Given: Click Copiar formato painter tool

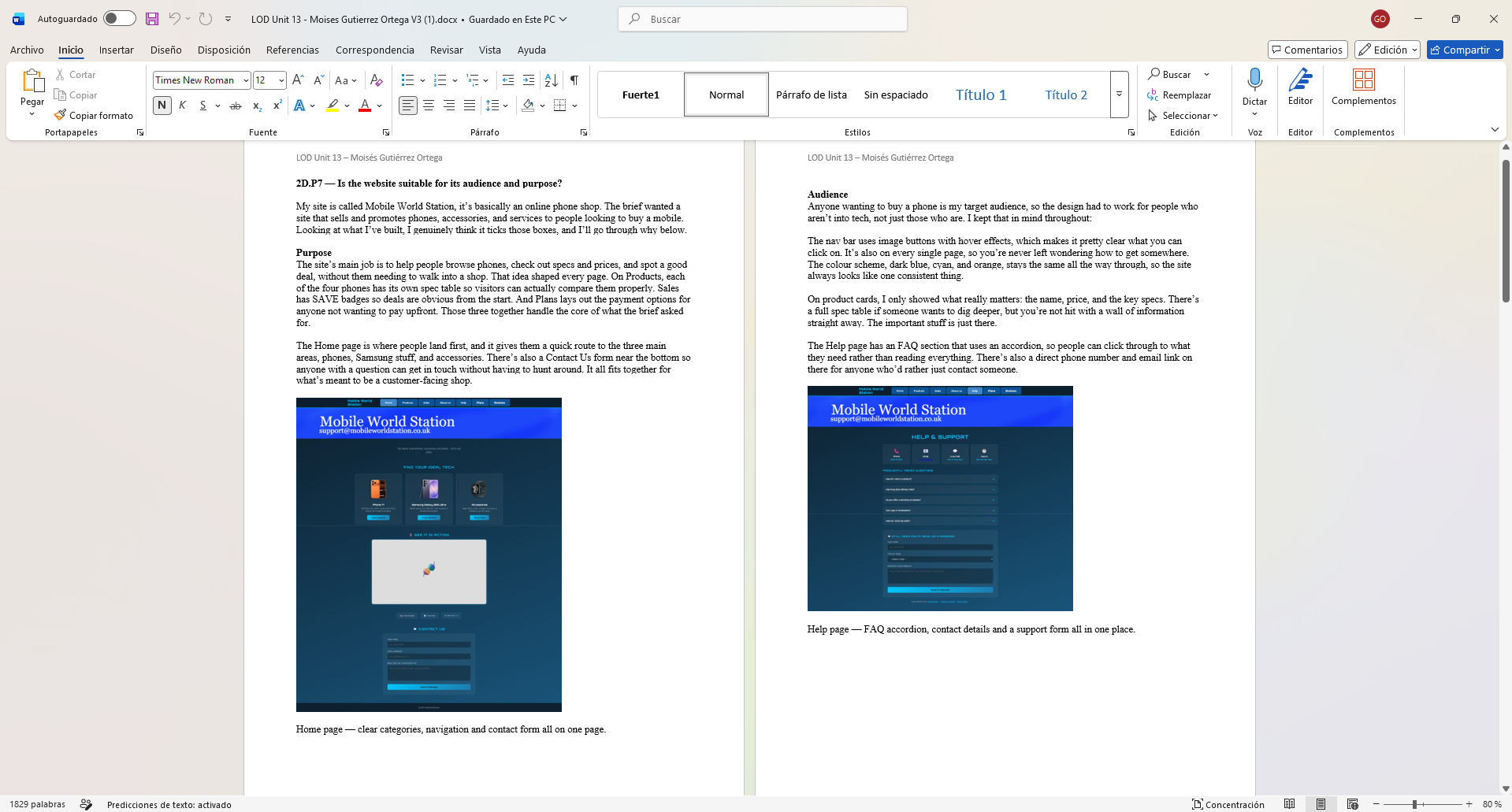Looking at the screenshot, I should pos(94,116).
